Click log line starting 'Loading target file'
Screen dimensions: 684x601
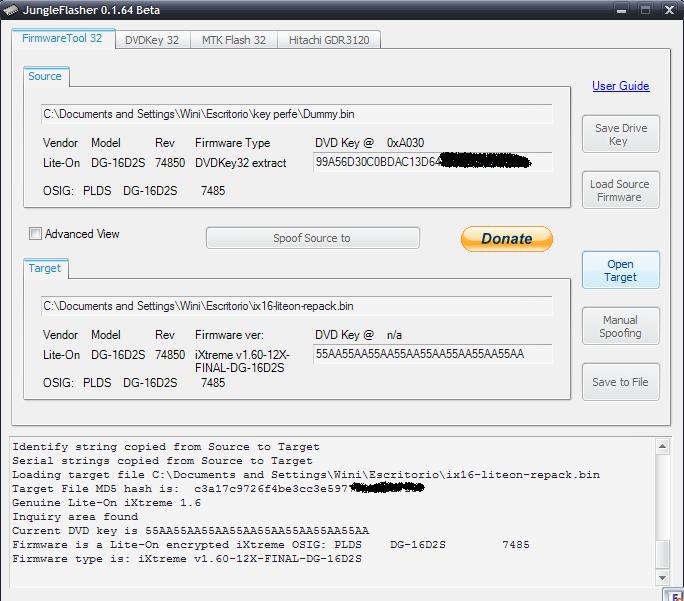pos(306,475)
